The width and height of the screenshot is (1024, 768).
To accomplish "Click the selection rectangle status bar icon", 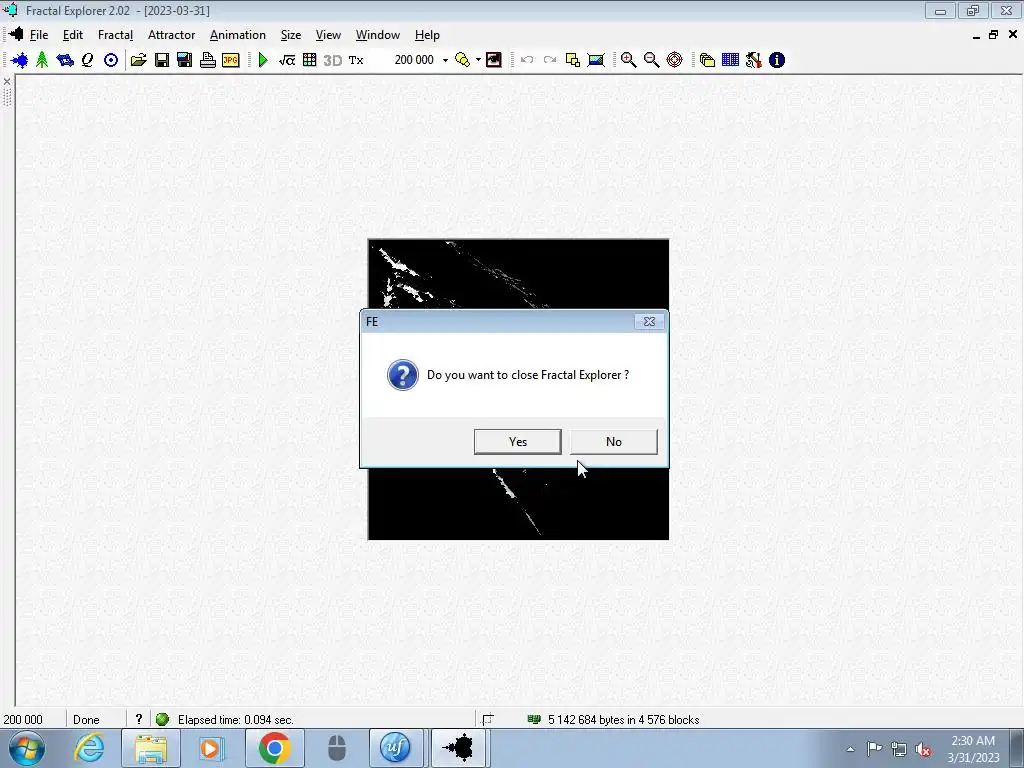I will click(x=487, y=720).
